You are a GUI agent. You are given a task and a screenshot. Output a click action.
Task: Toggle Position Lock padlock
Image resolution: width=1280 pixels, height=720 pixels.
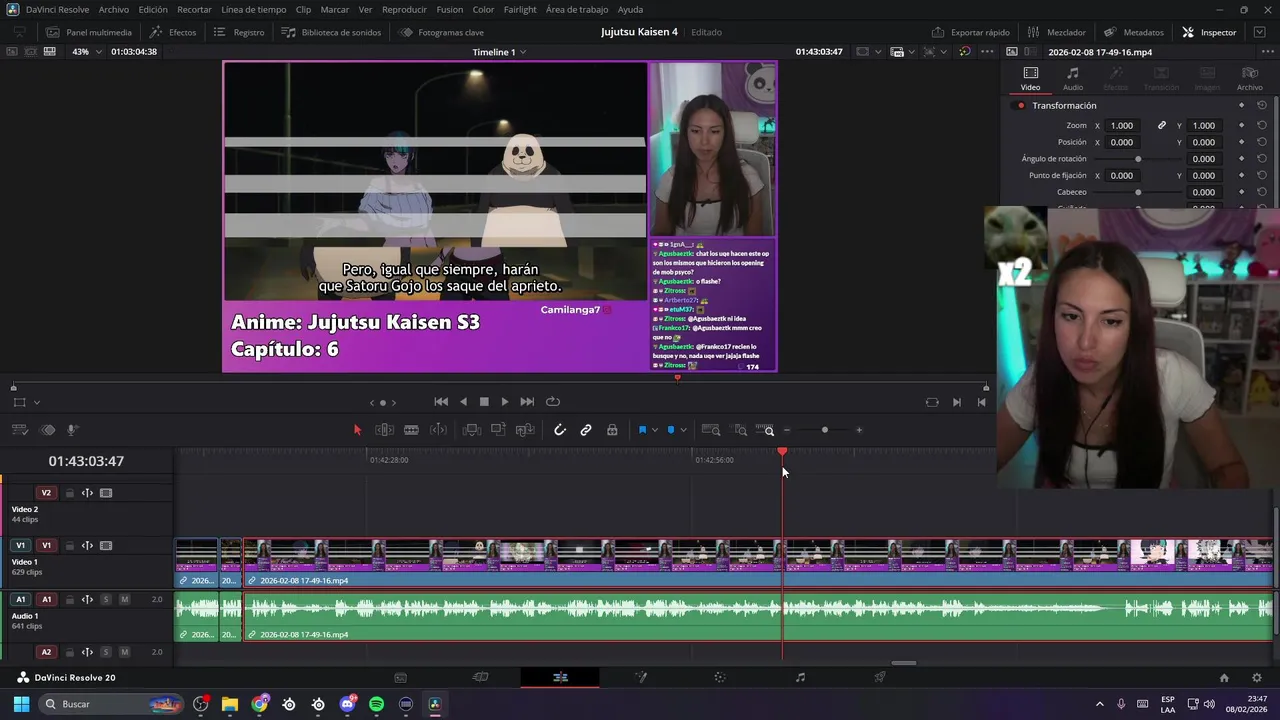[612, 430]
